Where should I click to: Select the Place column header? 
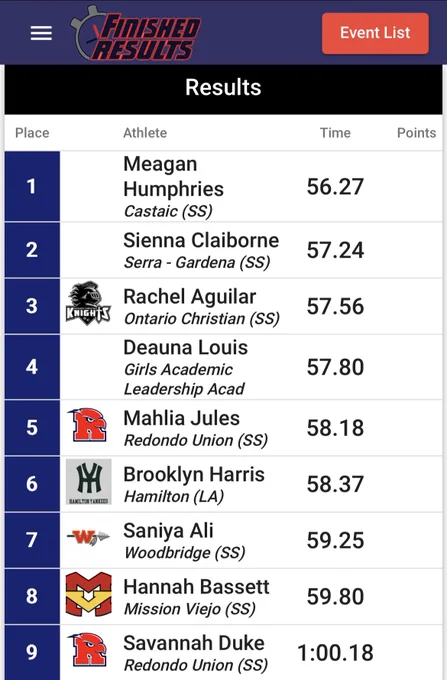point(32,133)
